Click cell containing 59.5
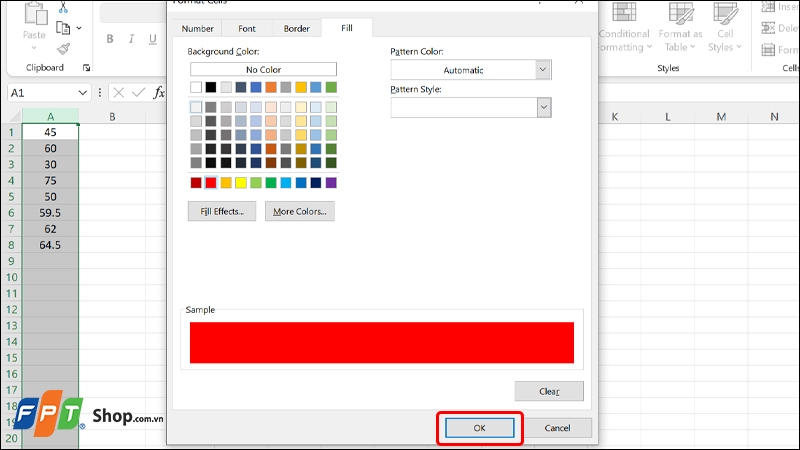This screenshot has width=800, height=450. (x=51, y=213)
